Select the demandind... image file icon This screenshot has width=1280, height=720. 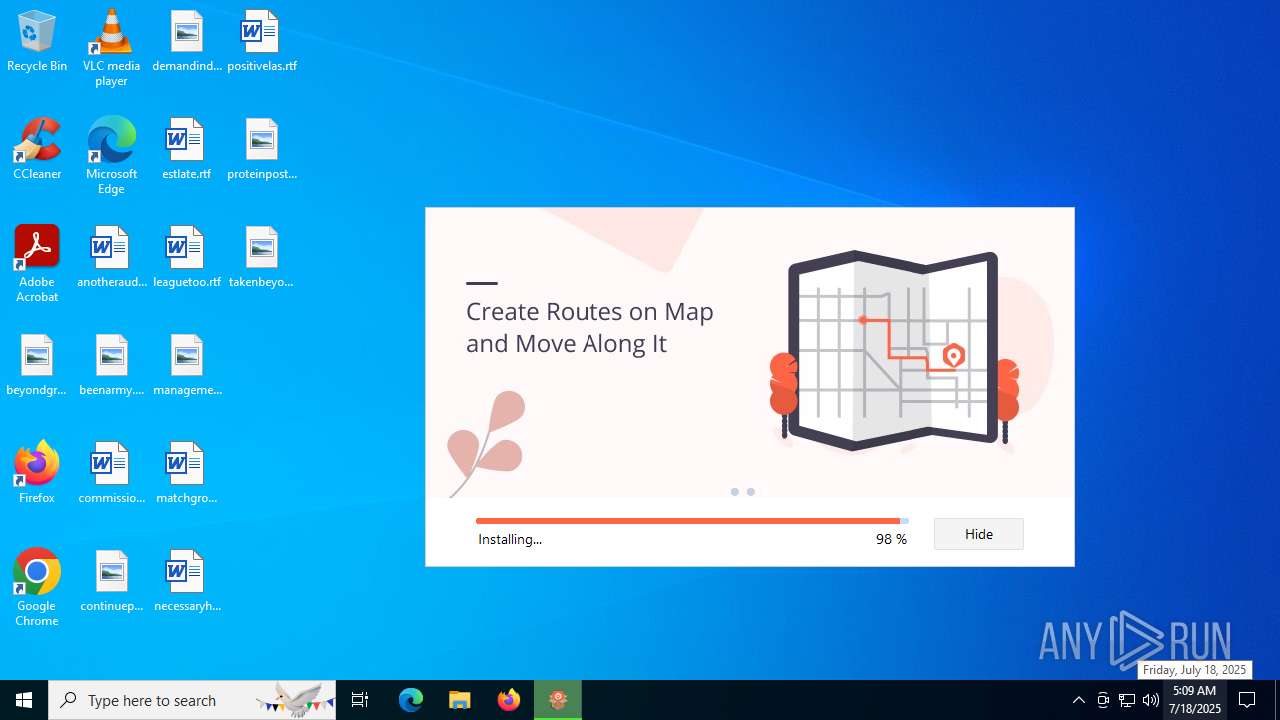click(187, 42)
